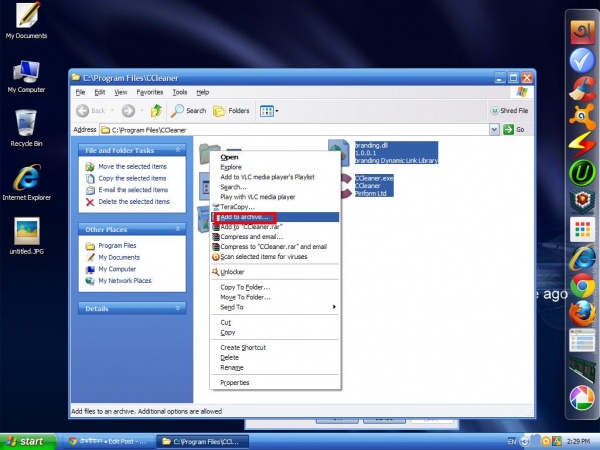
Task: Choose Unlocker in the context menu
Action: [x=275, y=272]
